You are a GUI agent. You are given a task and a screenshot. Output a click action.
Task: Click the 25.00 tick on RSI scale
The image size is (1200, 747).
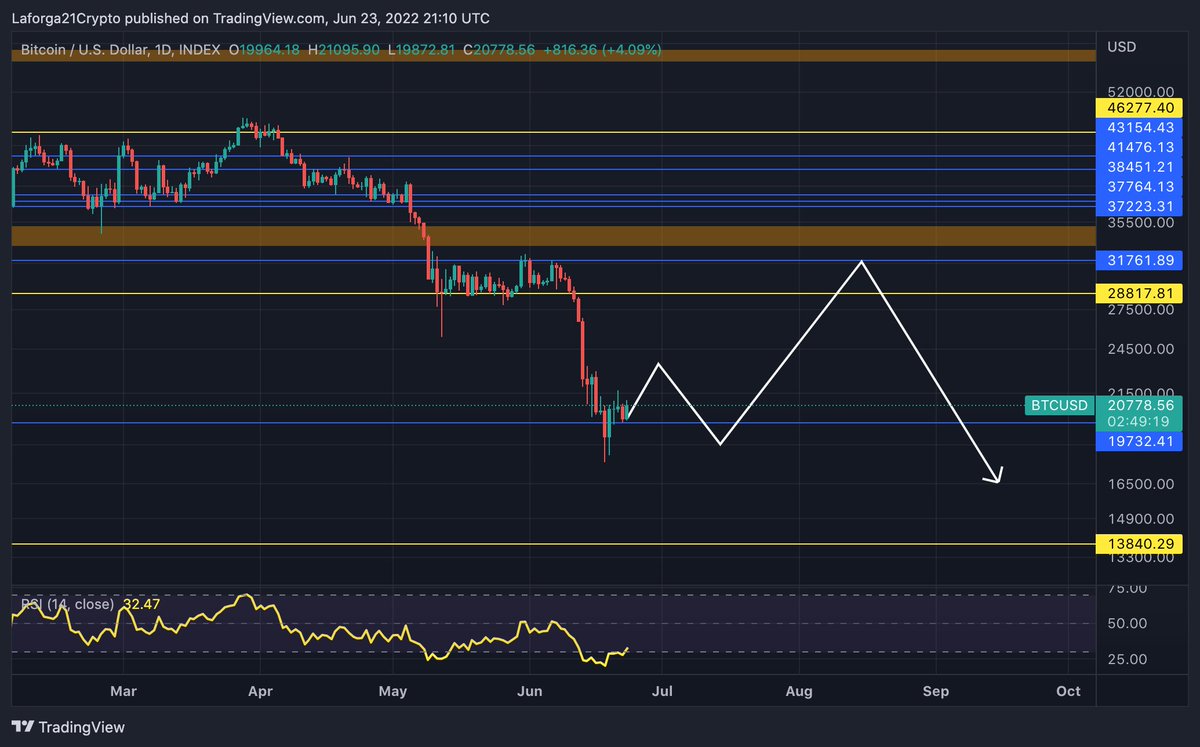tap(1126, 659)
